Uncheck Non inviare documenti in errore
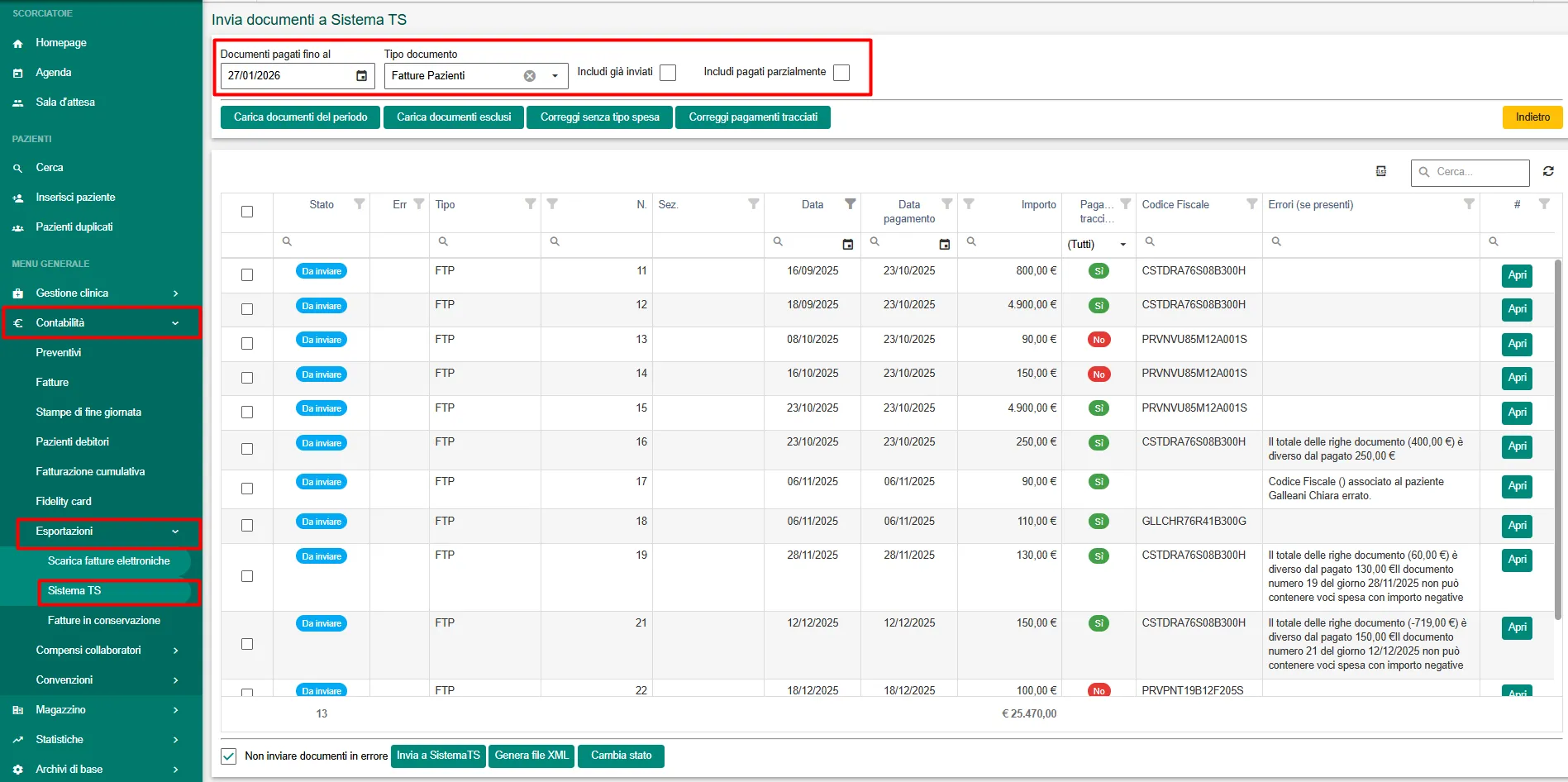The image size is (1568, 782). click(x=229, y=756)
